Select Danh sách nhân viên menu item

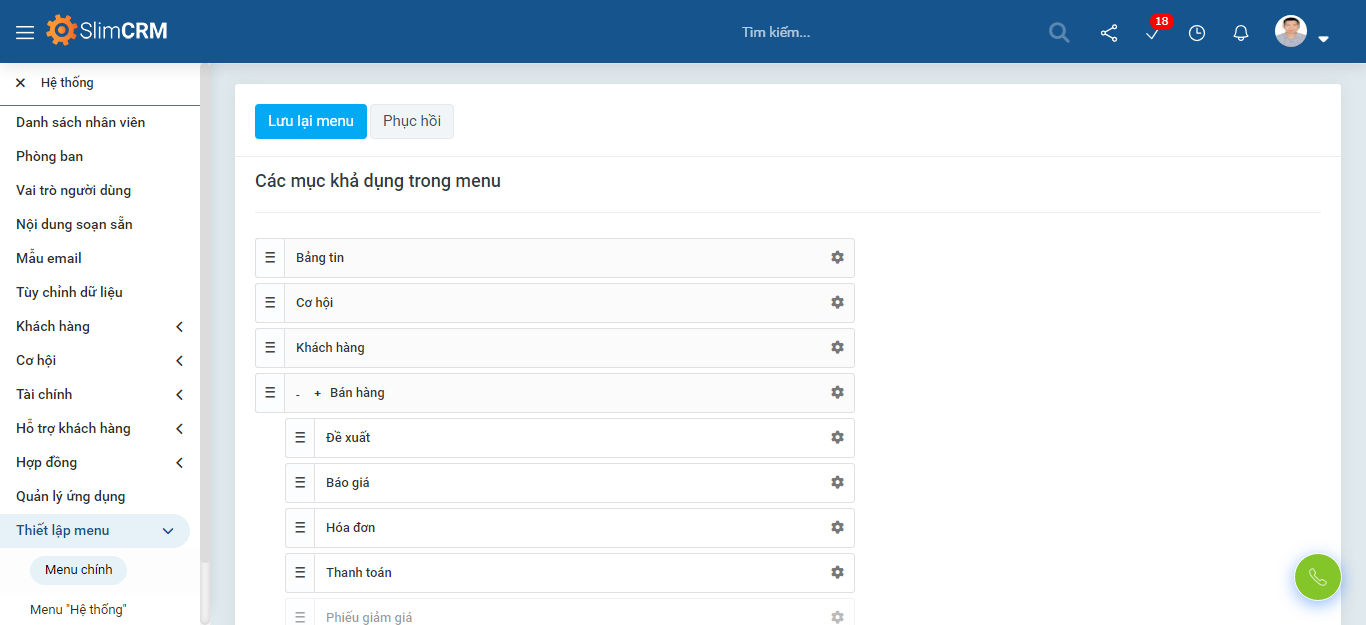[x=80, y=122]
